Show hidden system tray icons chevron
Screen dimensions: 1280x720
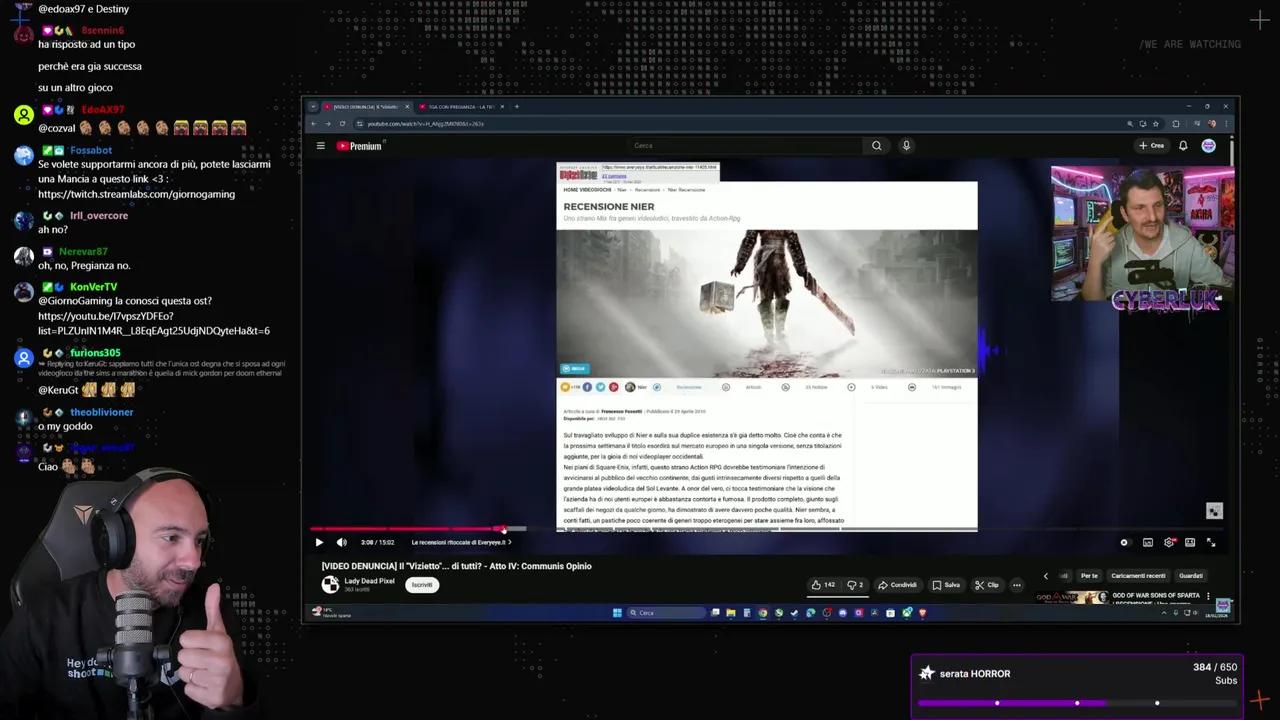point(1163,613)
